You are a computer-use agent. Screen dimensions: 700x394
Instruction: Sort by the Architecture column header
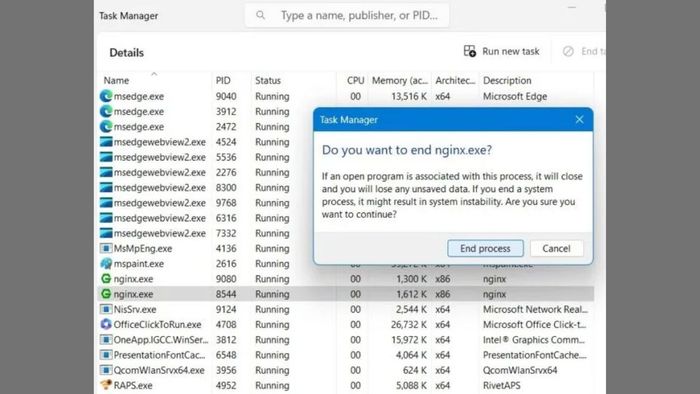455,80
